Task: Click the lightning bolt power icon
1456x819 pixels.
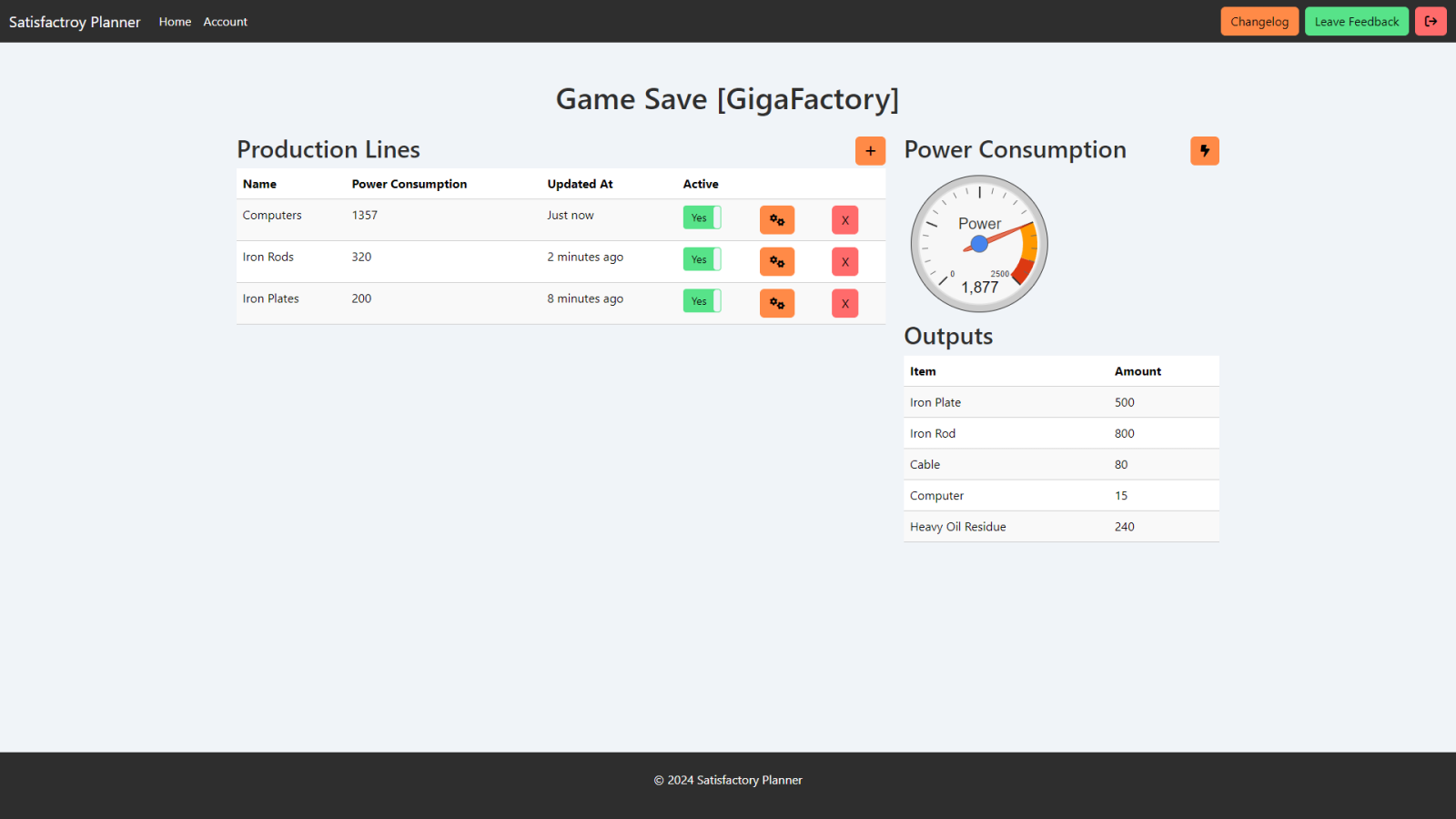Action: click(x=1204, y=150)
